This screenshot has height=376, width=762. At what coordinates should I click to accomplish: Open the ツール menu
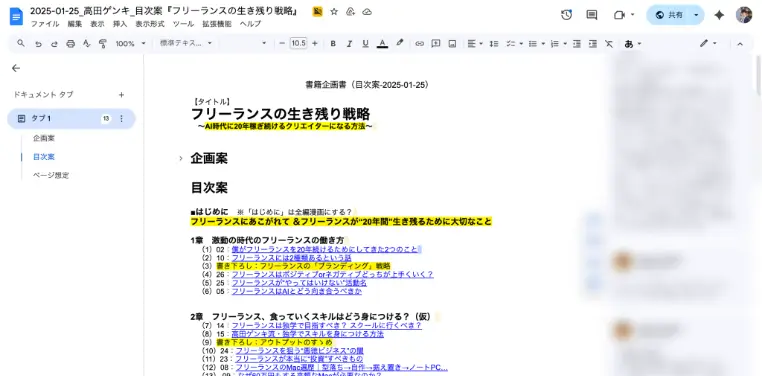pos(183,24)
